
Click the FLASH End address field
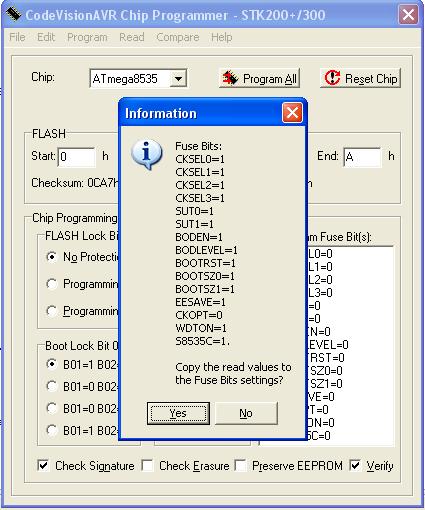(362, 157)
